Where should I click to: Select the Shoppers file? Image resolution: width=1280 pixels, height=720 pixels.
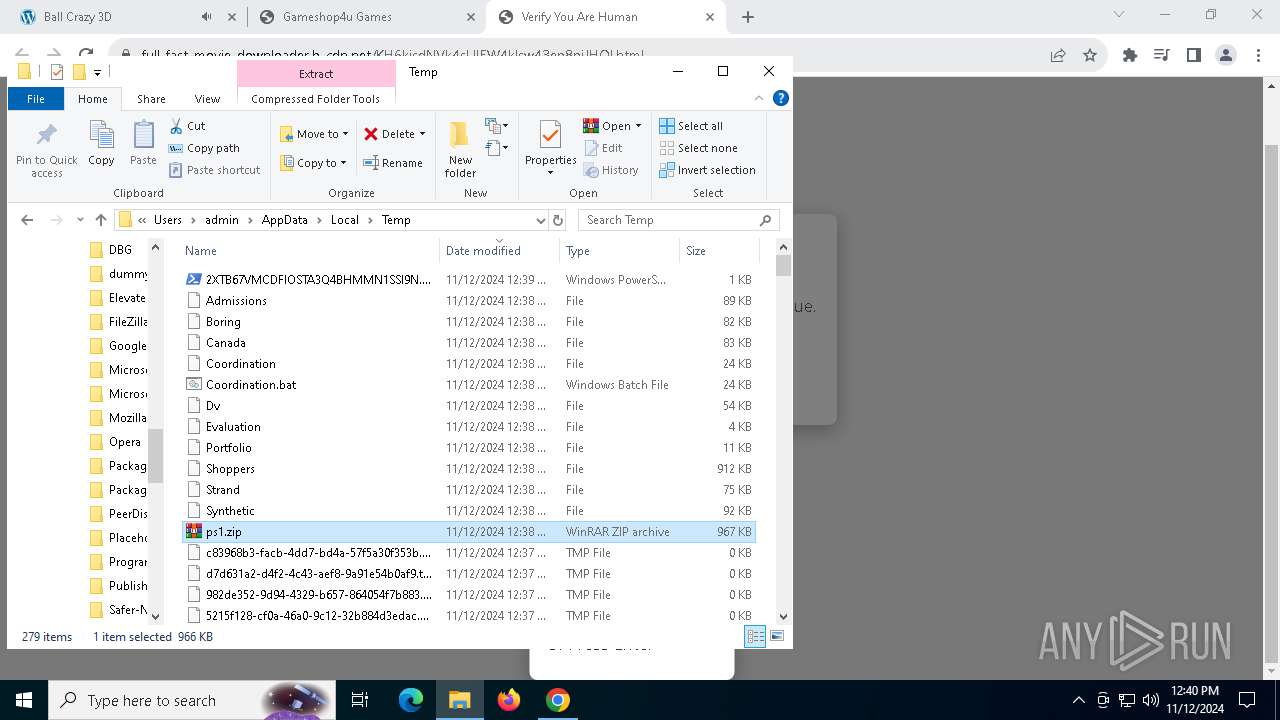pos(468,469)
